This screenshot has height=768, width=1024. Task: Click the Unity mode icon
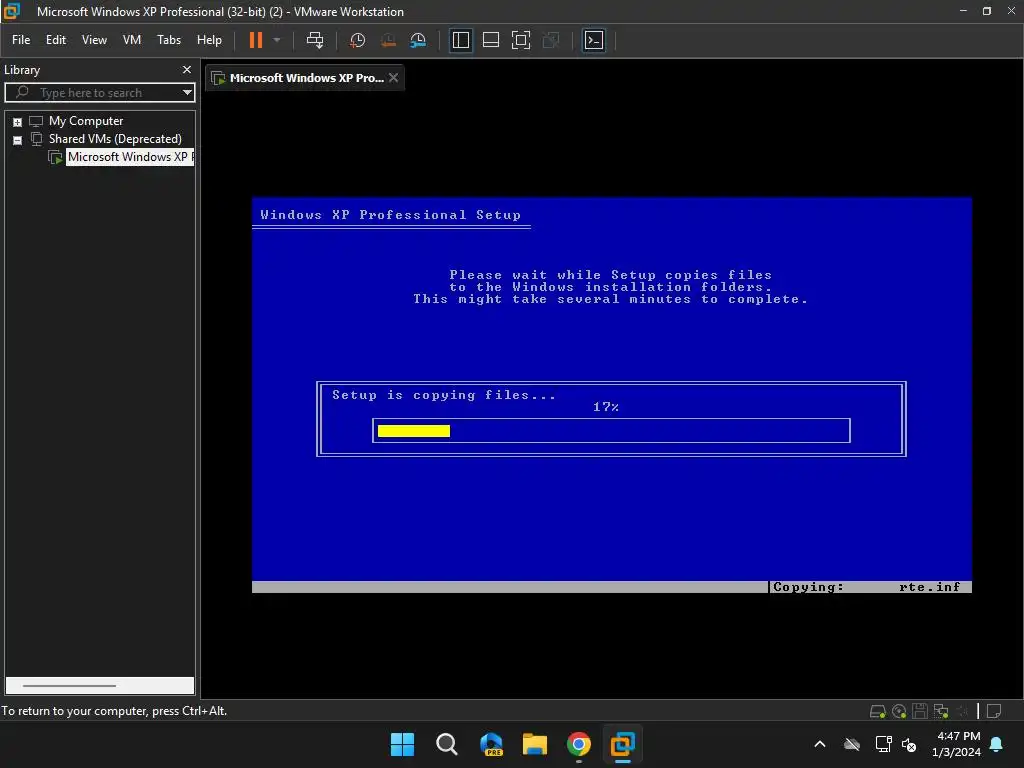(x=551, y=40)
